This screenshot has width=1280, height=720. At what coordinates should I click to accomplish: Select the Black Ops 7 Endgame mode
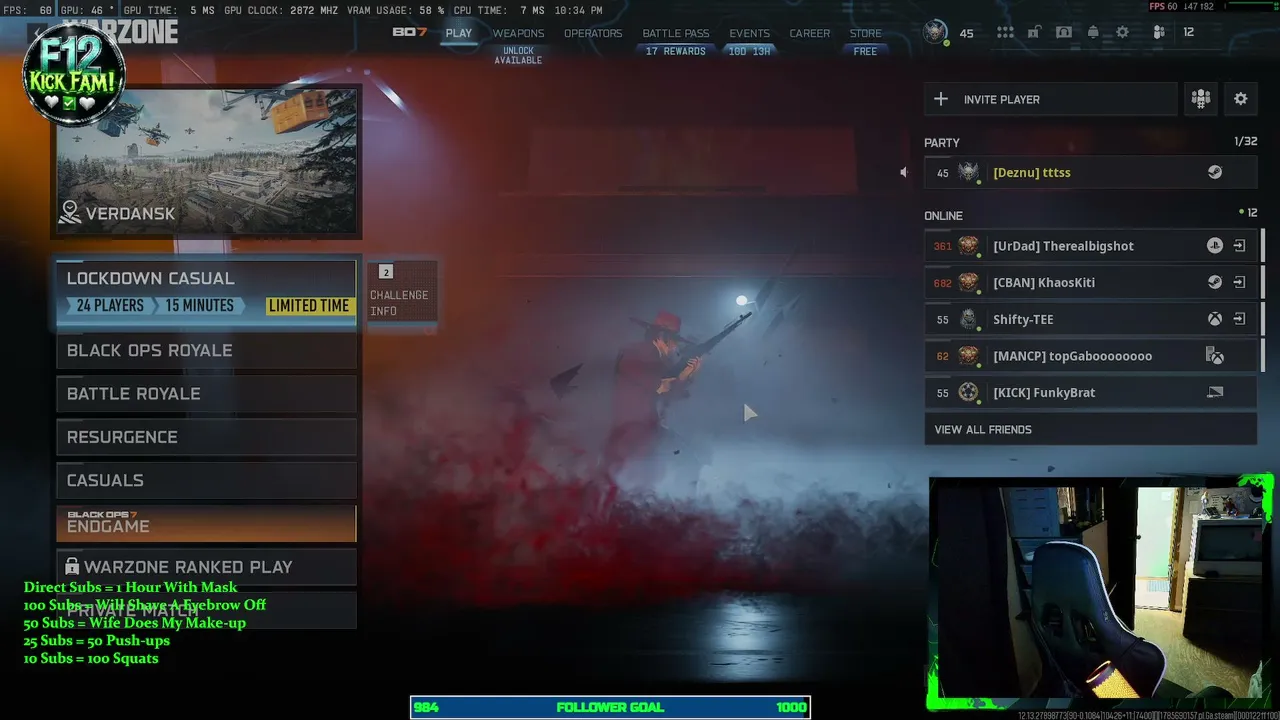pos(206,523)
